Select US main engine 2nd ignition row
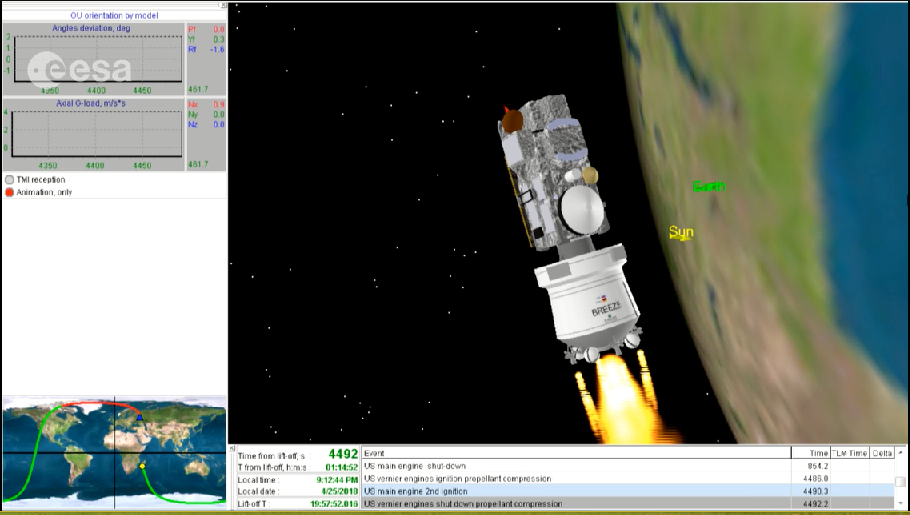910x515 pixels. pos(574,491)
